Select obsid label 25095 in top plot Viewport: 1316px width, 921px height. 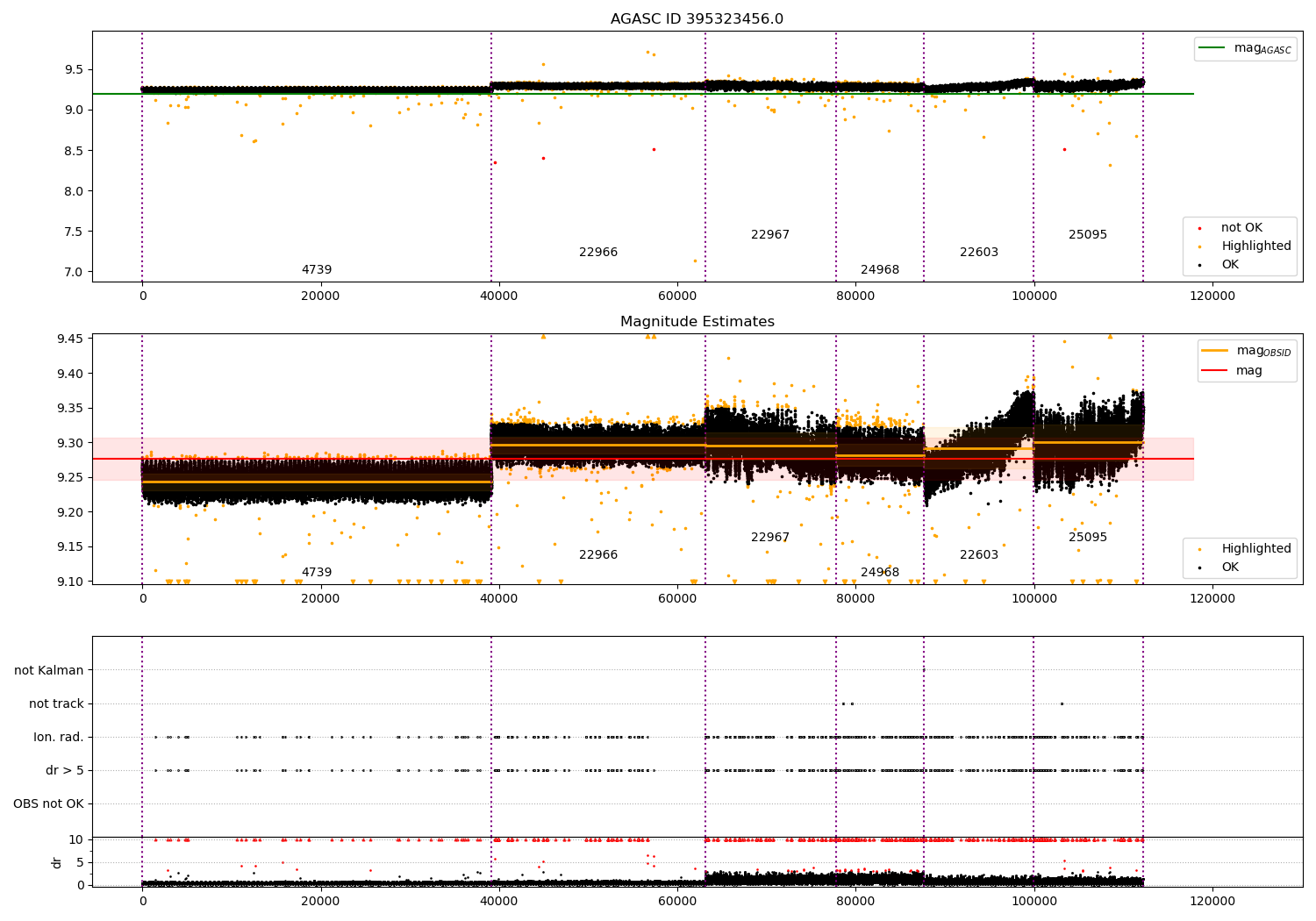1088,235
